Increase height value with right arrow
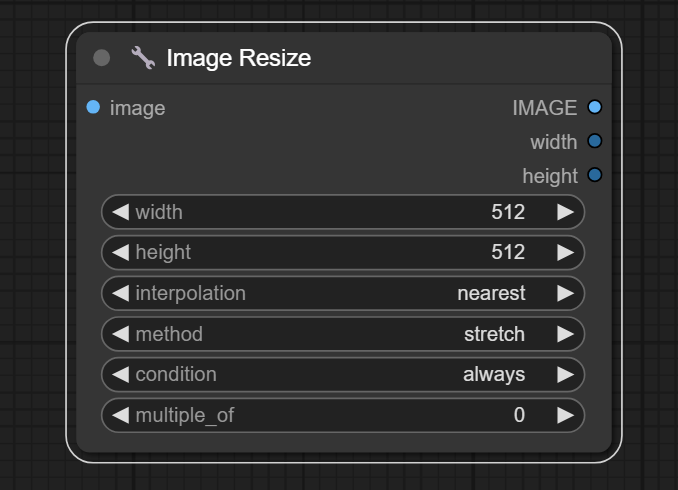 (565, 253)
